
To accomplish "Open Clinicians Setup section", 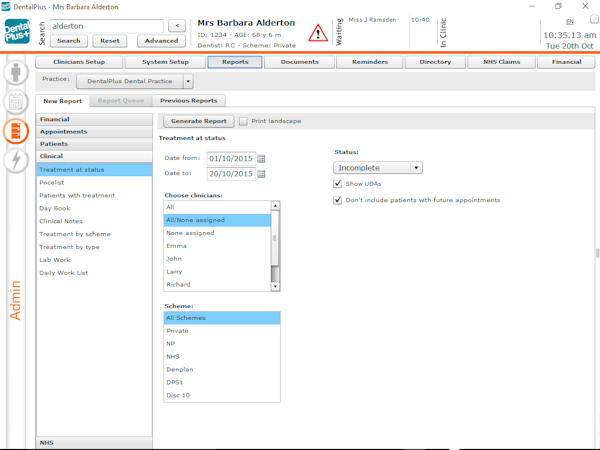I will click(x=79, y=62).
